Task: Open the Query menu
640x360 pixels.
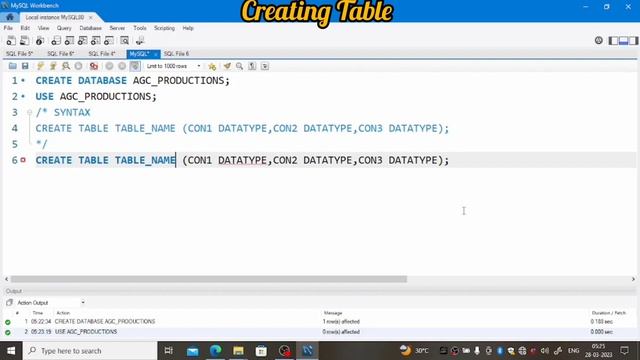Action: pyautogui.click(x=64, y=28)
